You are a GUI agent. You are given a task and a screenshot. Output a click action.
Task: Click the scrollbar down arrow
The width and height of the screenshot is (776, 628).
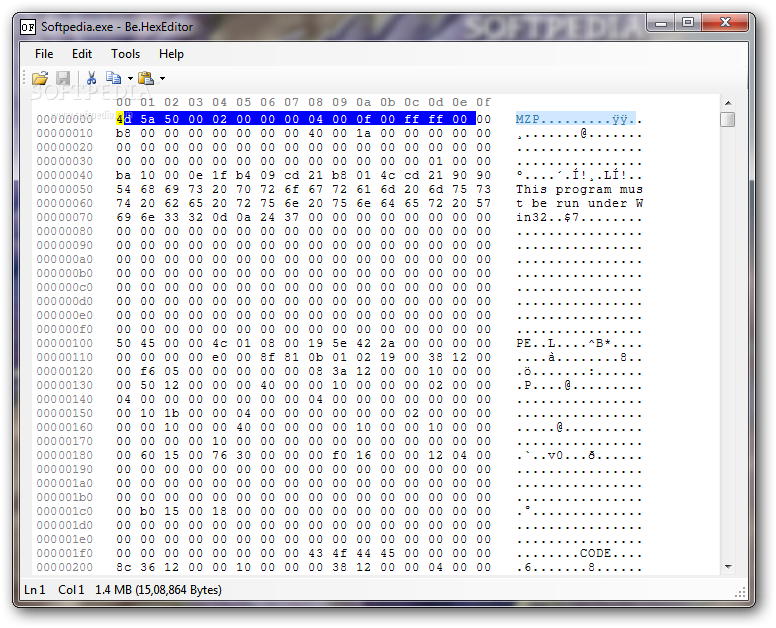tap(728, 567)
